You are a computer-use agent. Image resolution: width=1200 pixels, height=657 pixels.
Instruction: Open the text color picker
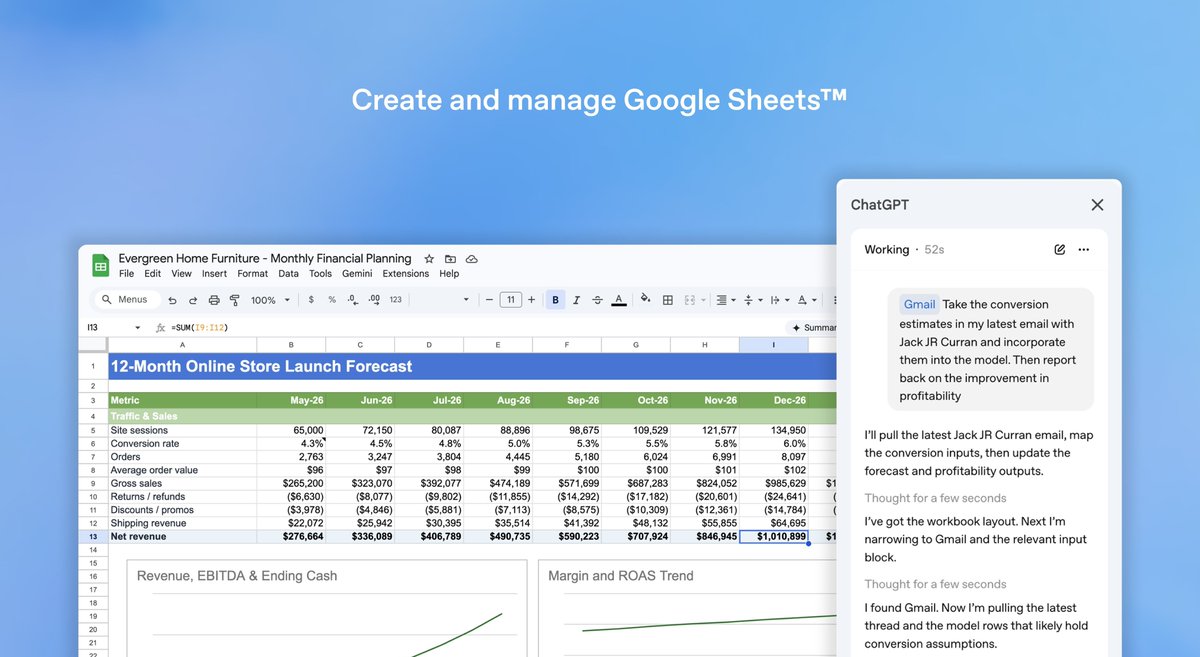coord(619,300)
